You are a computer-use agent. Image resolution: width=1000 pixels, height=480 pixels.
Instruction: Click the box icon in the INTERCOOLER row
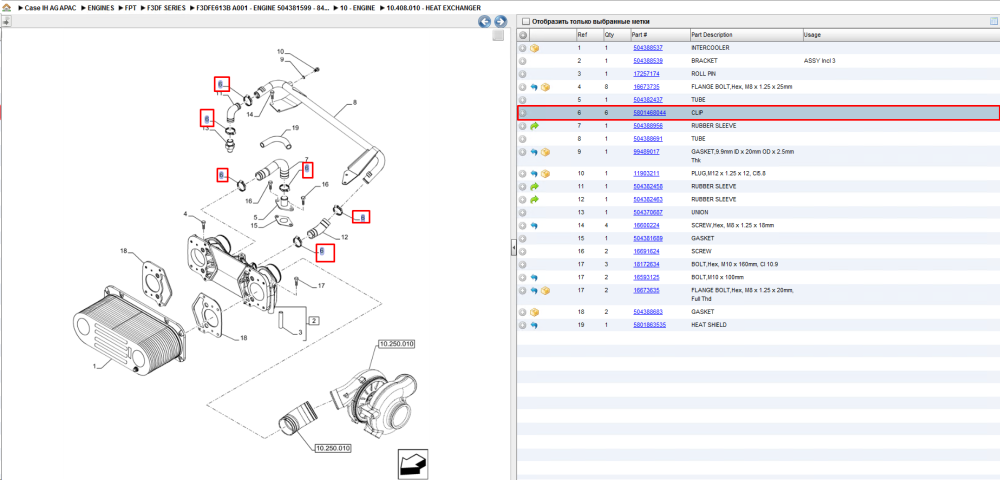pyautogui.click(x=534, y=48)
